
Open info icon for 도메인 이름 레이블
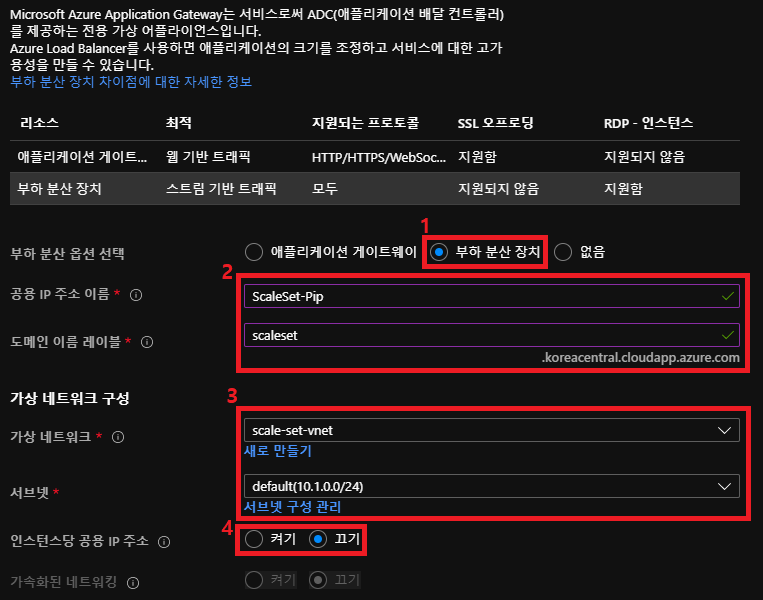click(147, 342)
